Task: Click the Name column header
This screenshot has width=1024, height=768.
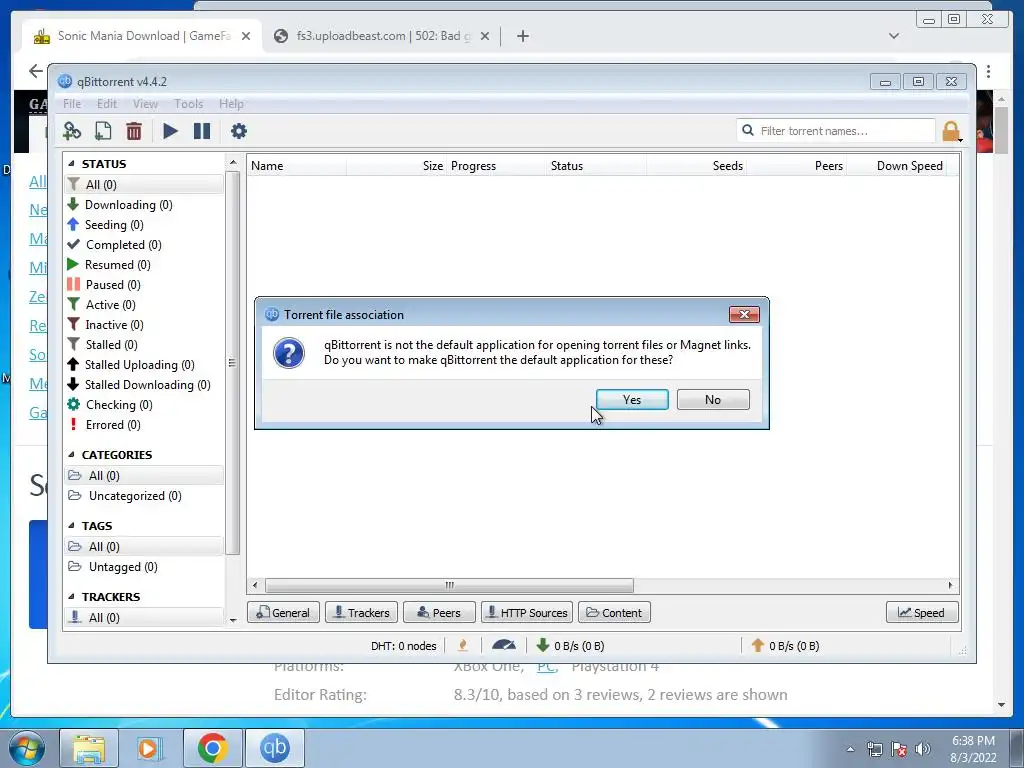Action: coord(297,166)
